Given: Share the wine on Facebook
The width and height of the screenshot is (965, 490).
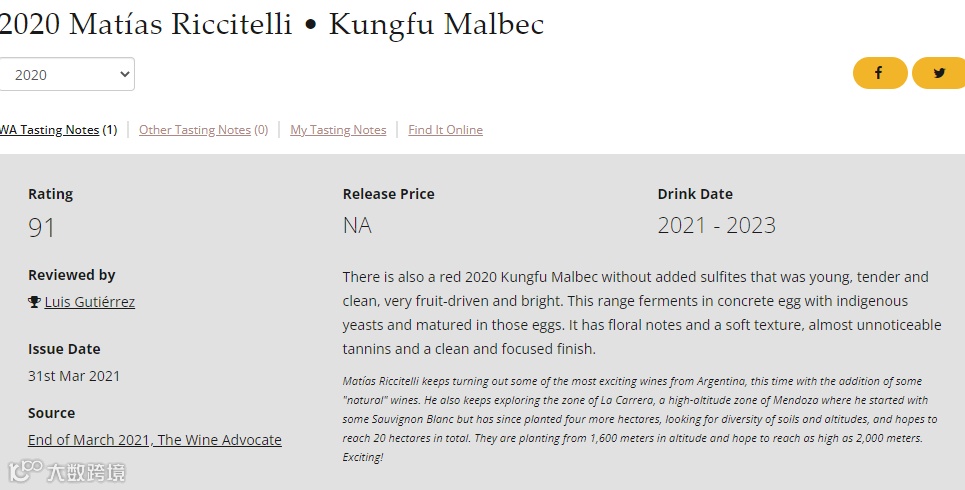Looking at the screenshot, I should (879, 73).
